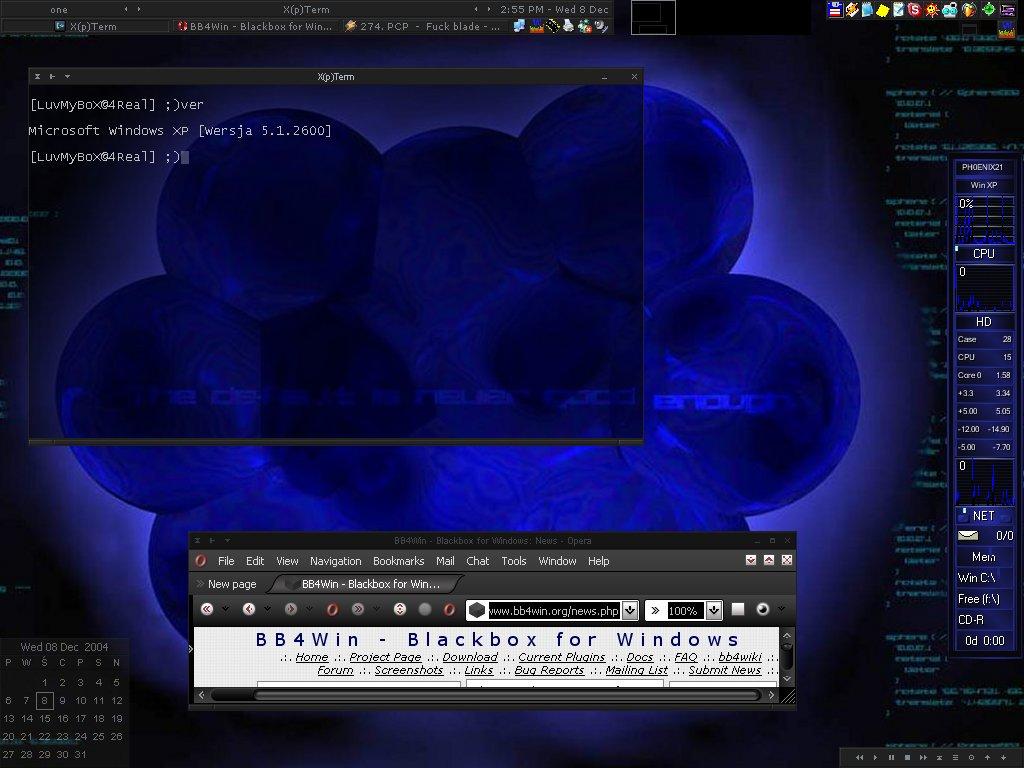Follow the Current Plugins link

[562, 657]
